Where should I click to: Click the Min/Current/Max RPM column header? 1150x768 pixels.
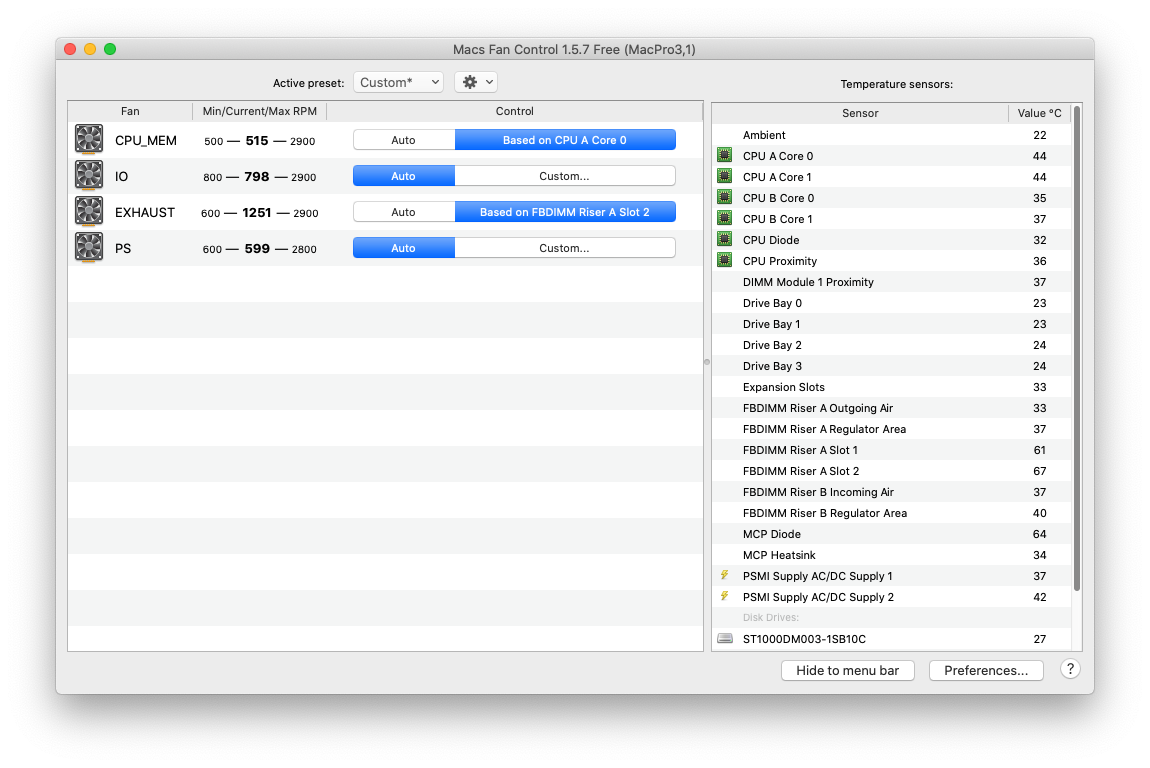pos(260,111)
